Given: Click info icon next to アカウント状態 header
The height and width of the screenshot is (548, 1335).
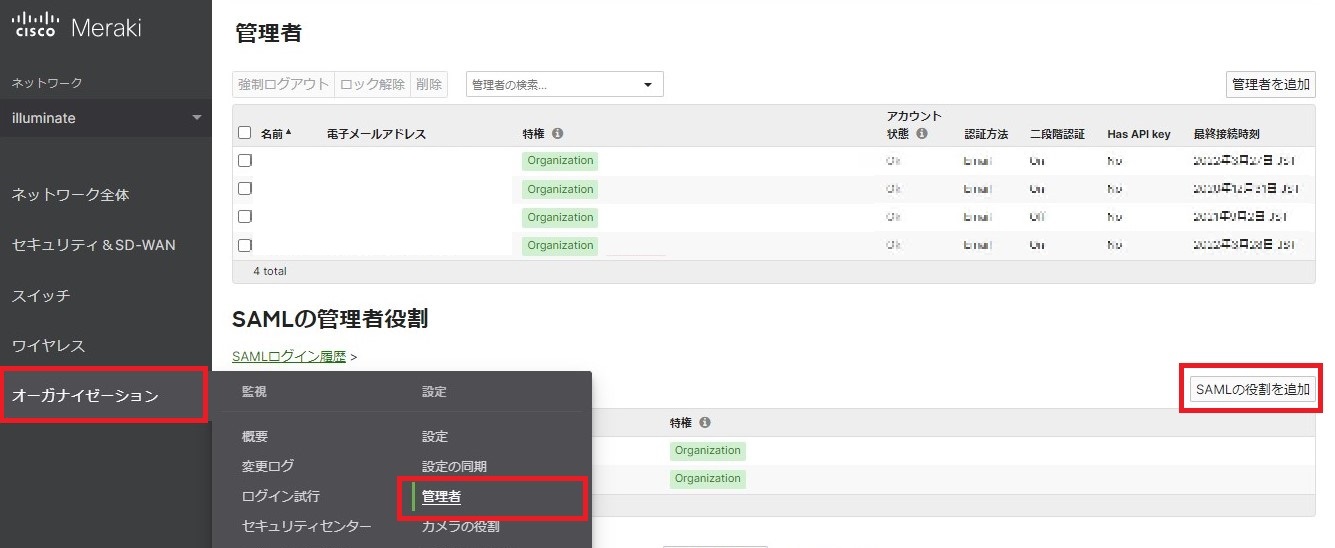Looking at the screenshot, I should 922,134.
